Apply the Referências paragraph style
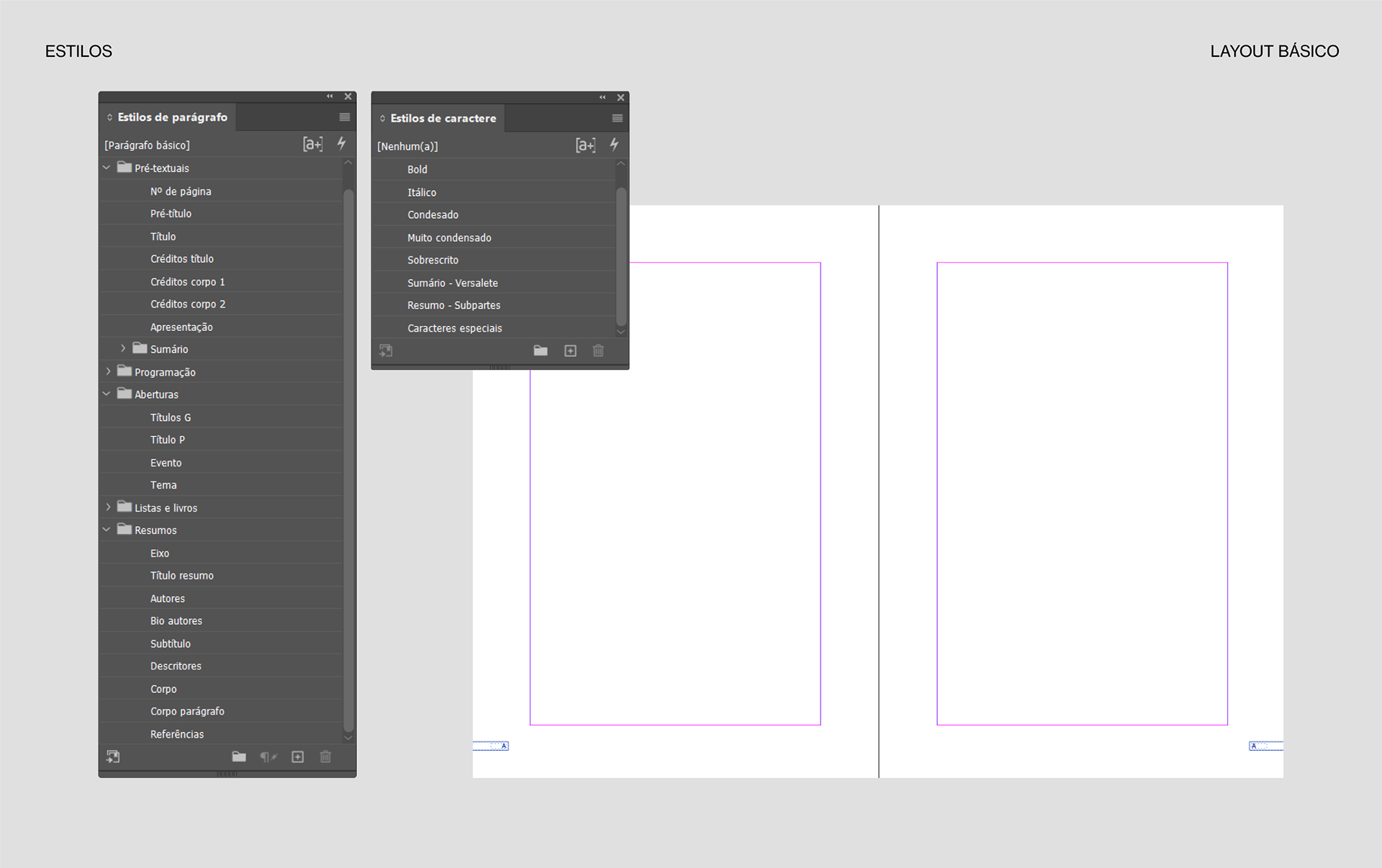 221,734
